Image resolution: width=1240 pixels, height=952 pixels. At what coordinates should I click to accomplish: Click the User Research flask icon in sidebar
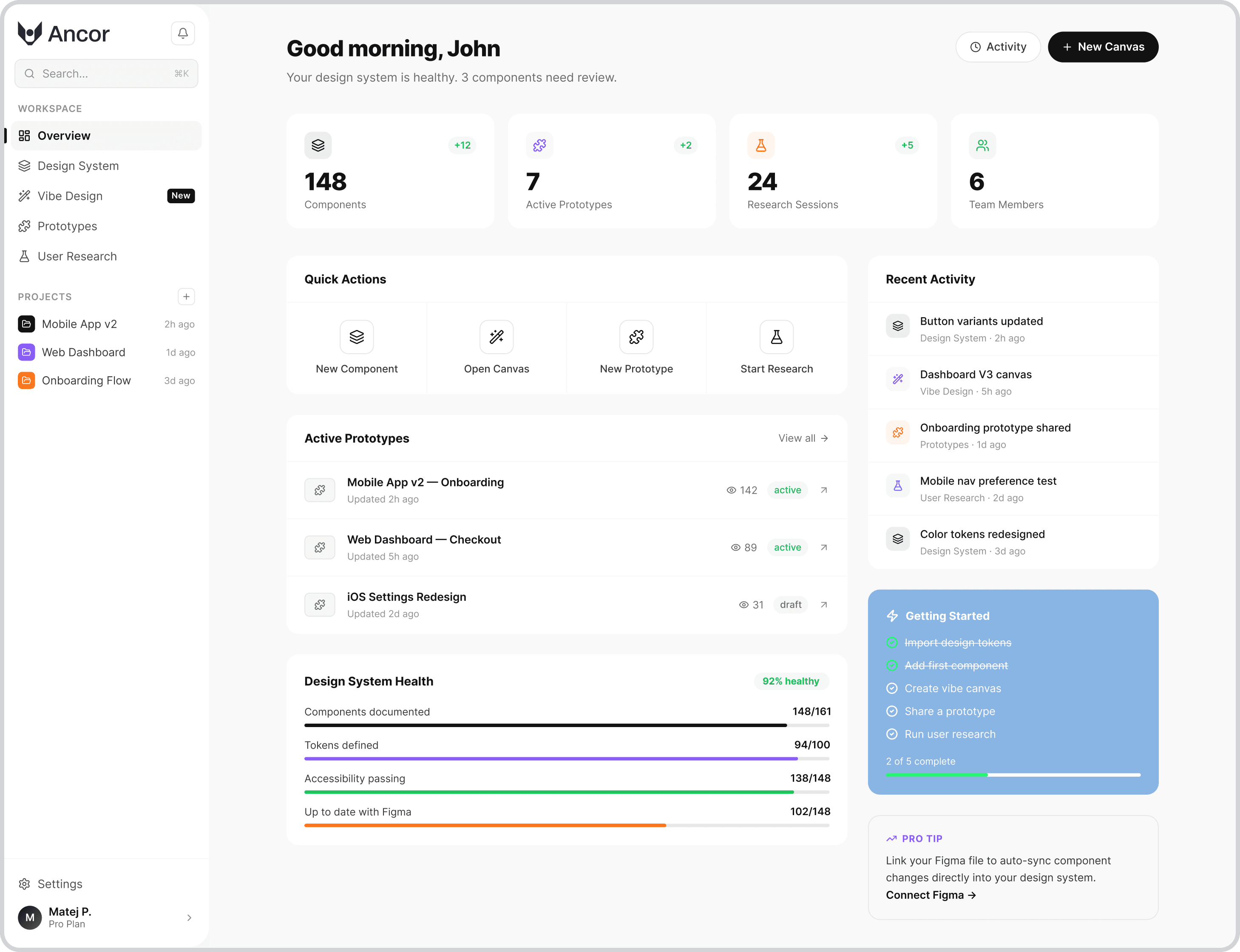click(x=25, y=256)
